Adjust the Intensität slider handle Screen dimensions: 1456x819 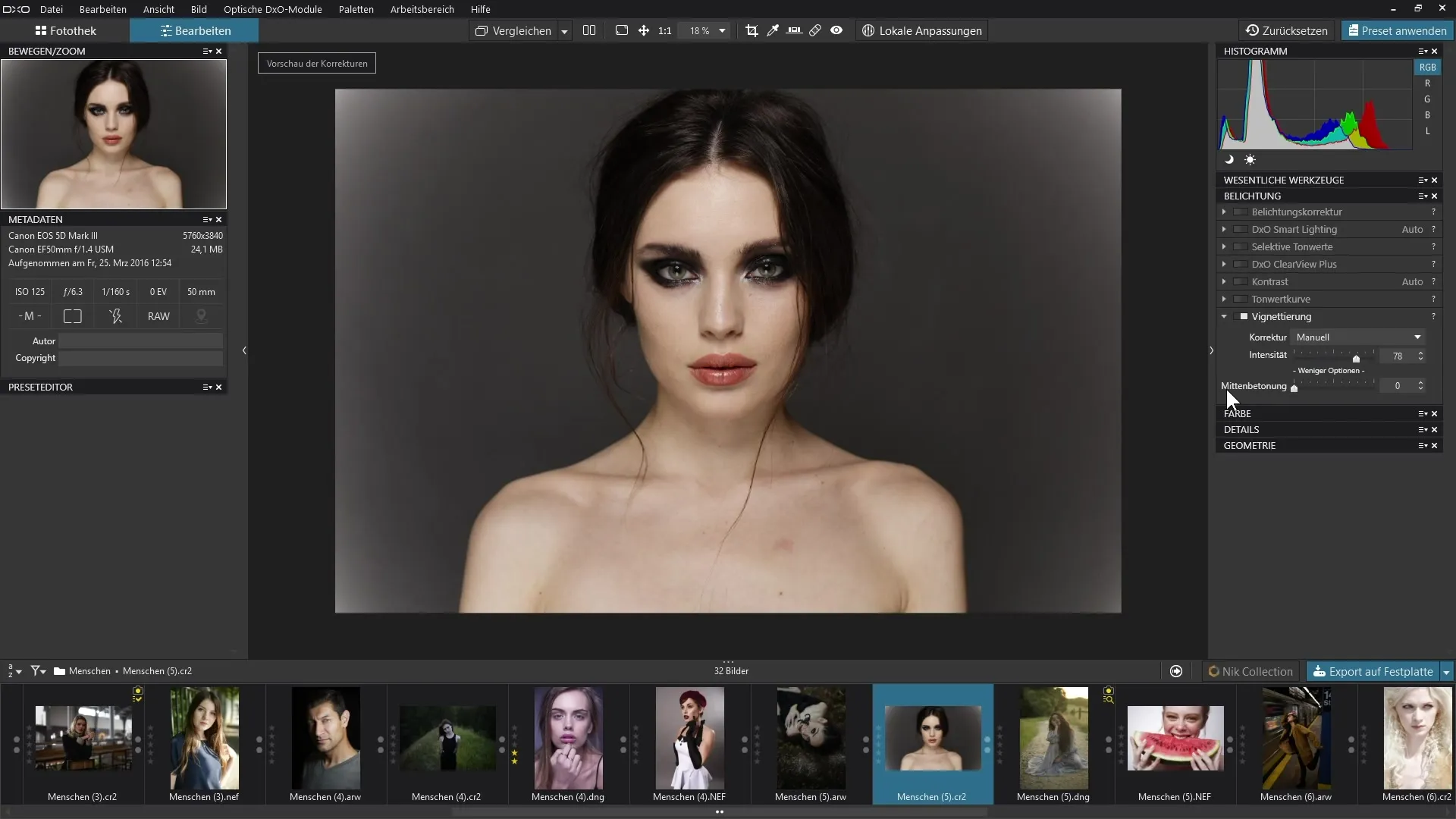pyautogui.click(x=1356, y=358)
